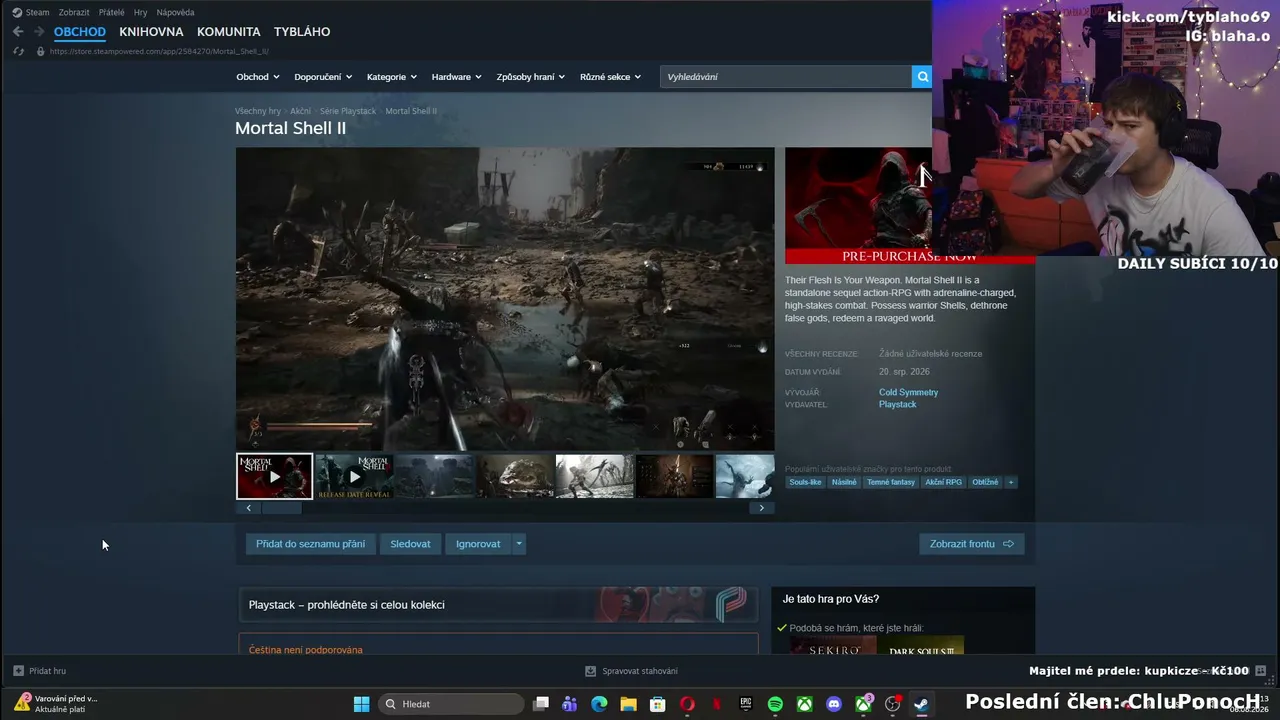The height and width of the screenshot is (720, 1280).
Task: Select the Akční RPG tag
Action: (943, 482)
